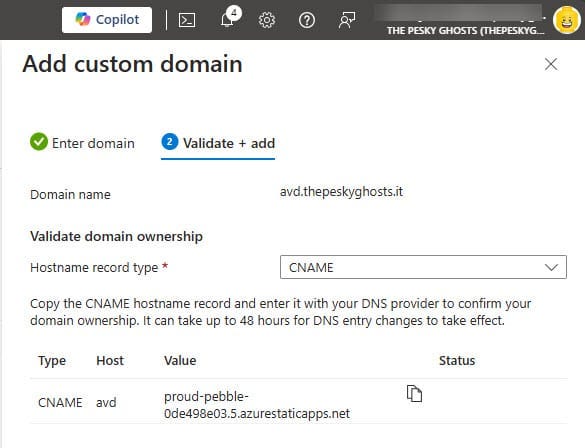
Task: Select the Validate + add tab
Action: (x=218, y=144)
